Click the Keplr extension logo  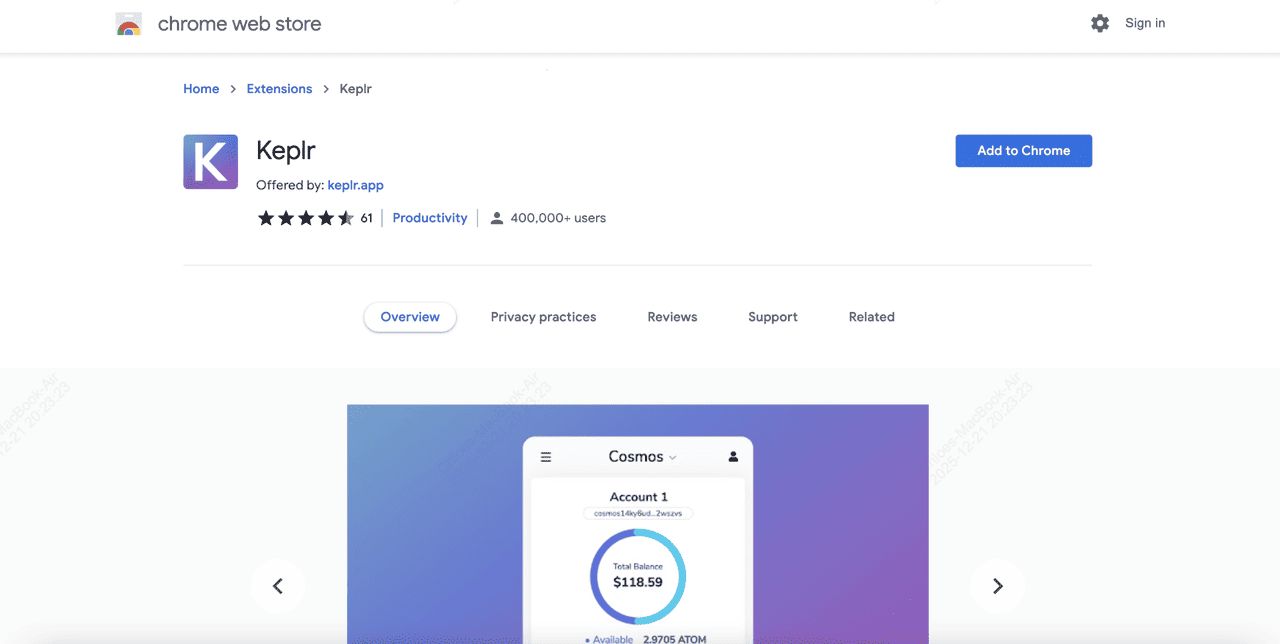pyautogui.click(x=209, y=161)
